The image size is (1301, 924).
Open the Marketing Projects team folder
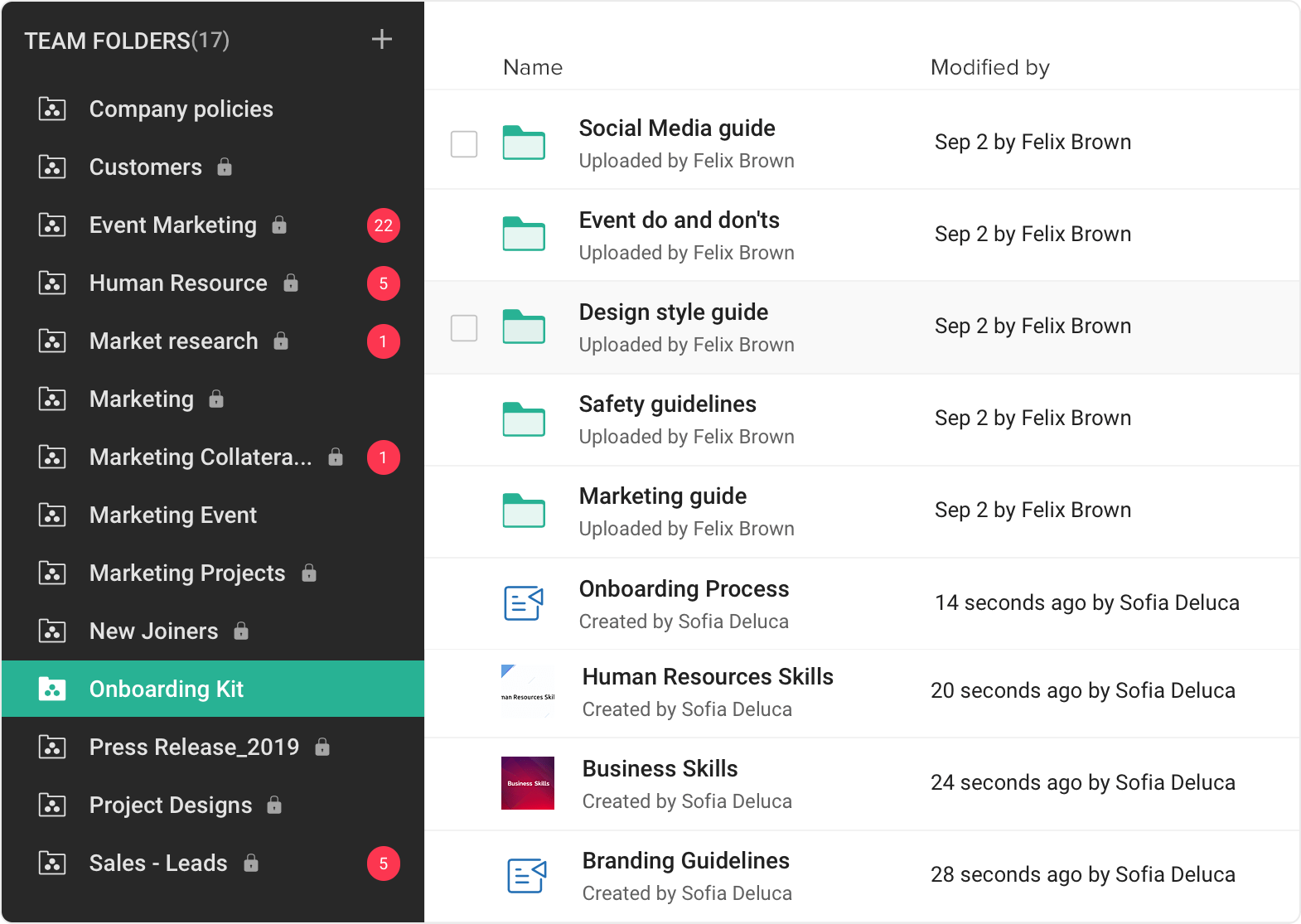187,573
